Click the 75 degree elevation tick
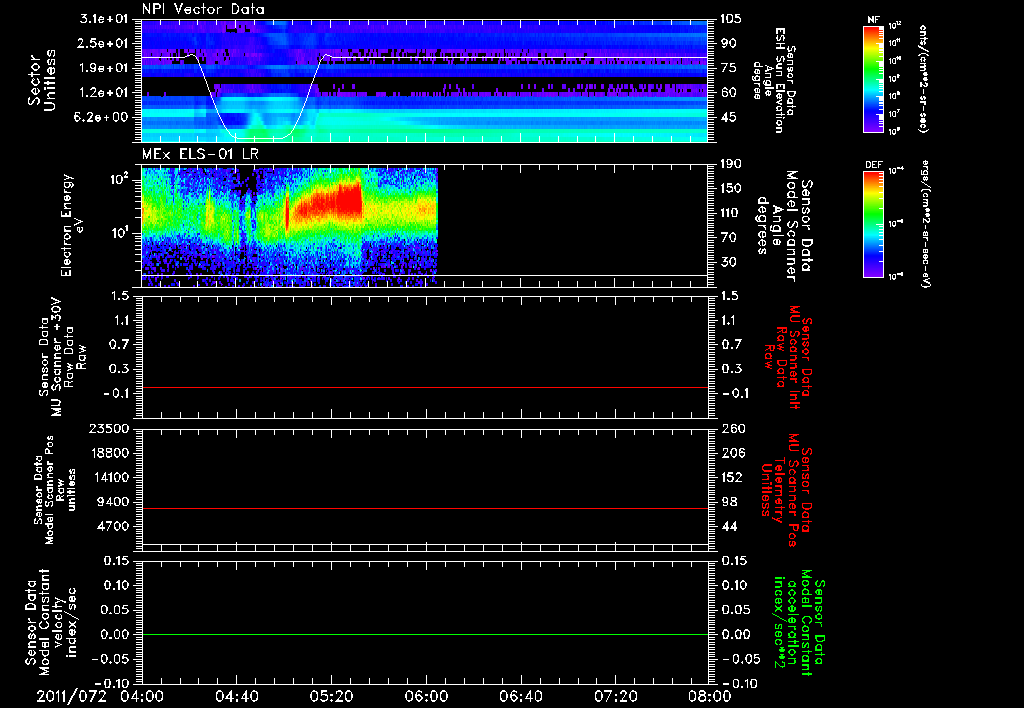Screen dimensions: 1024x708 click(729, 68)
